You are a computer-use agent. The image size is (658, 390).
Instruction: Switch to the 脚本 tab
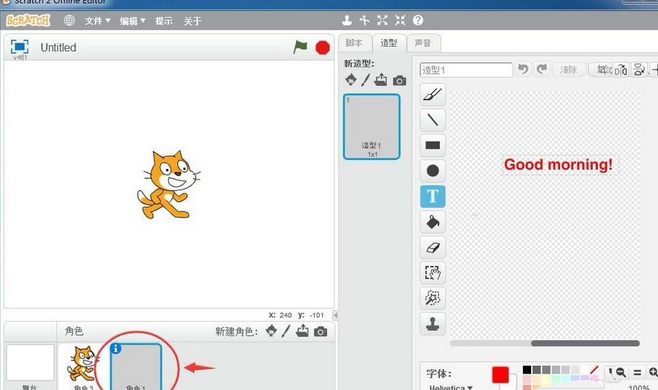(354, 43)
